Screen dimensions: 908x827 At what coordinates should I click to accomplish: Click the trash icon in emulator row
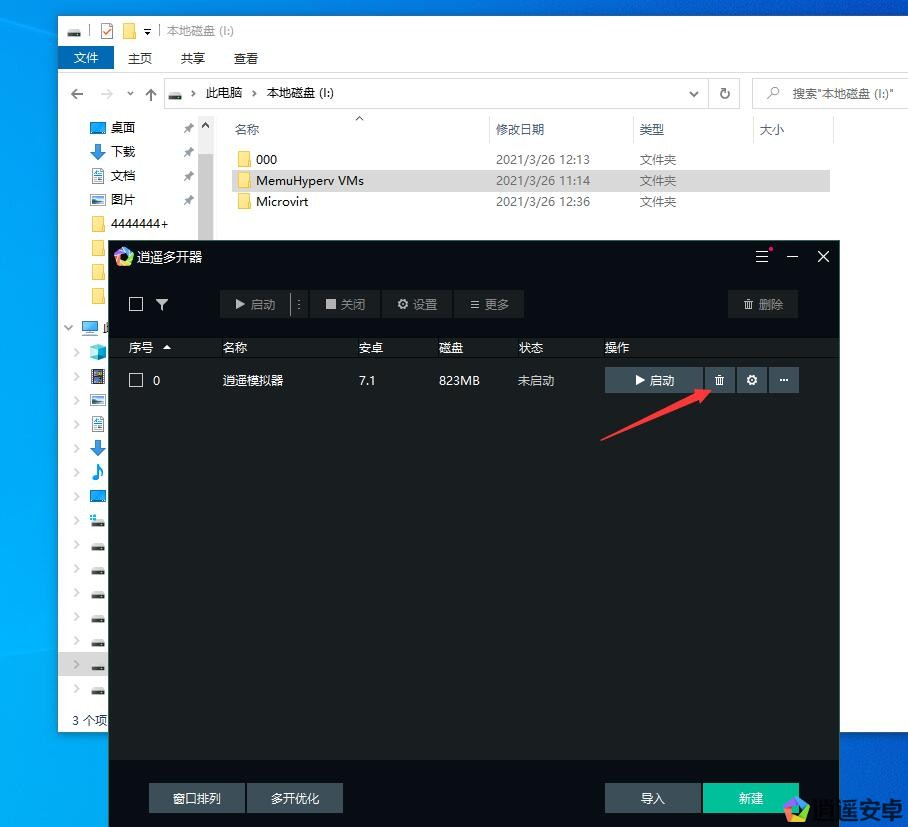point(719,380)
